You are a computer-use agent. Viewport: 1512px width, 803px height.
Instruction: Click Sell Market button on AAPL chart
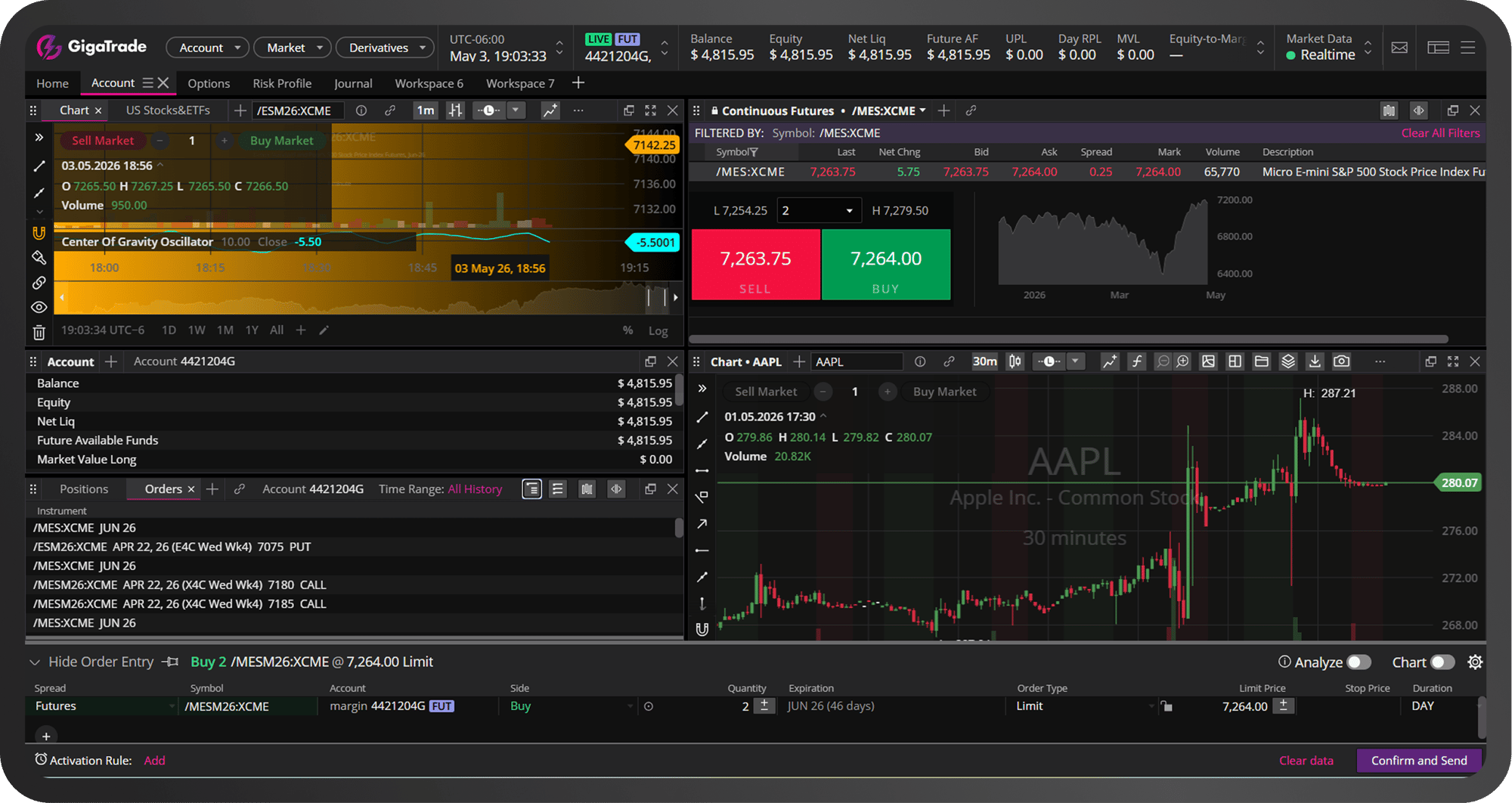766,392
